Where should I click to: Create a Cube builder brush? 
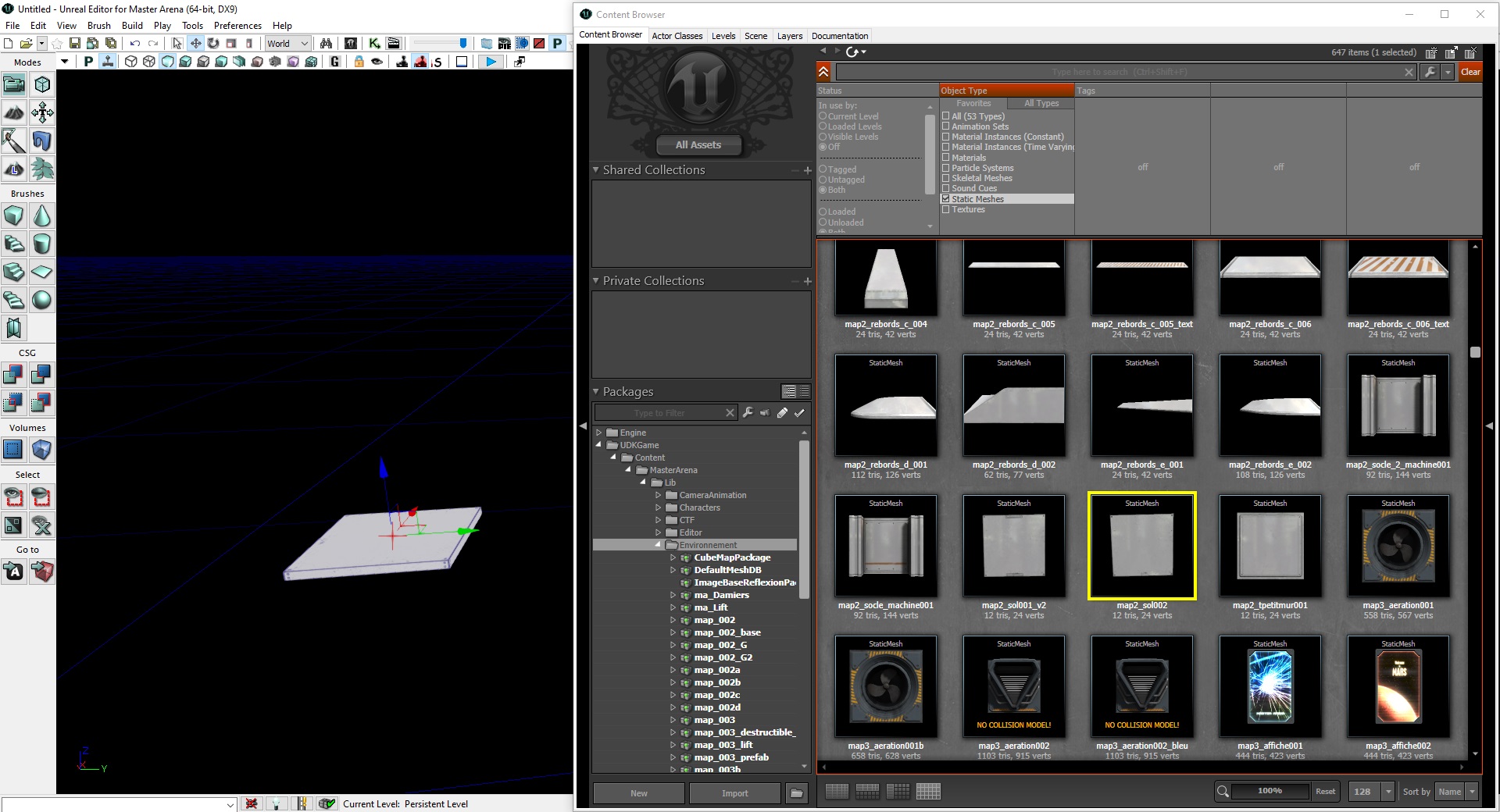pyautogui.click(x=14, y=215)
